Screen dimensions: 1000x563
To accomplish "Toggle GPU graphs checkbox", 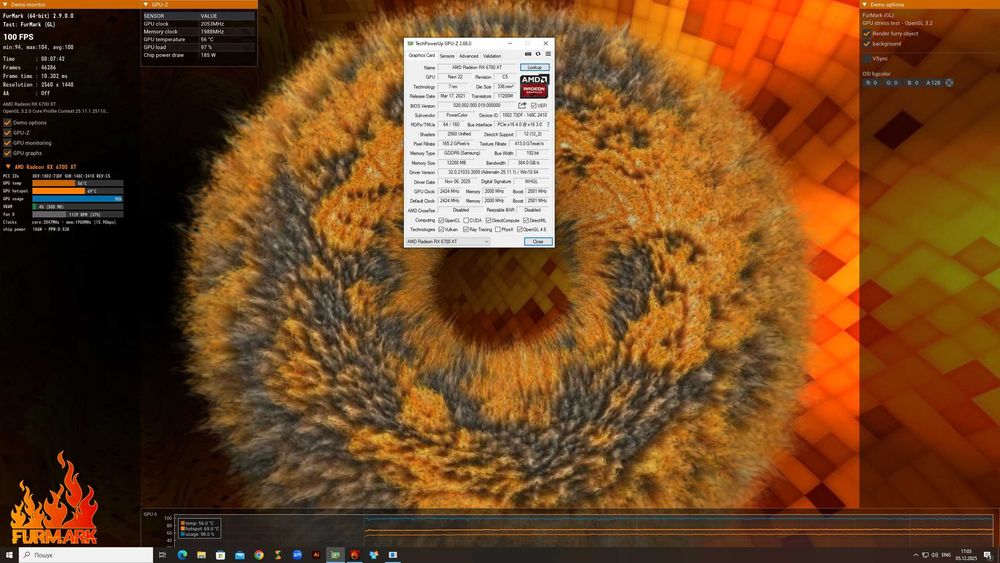I will (8, 153).
